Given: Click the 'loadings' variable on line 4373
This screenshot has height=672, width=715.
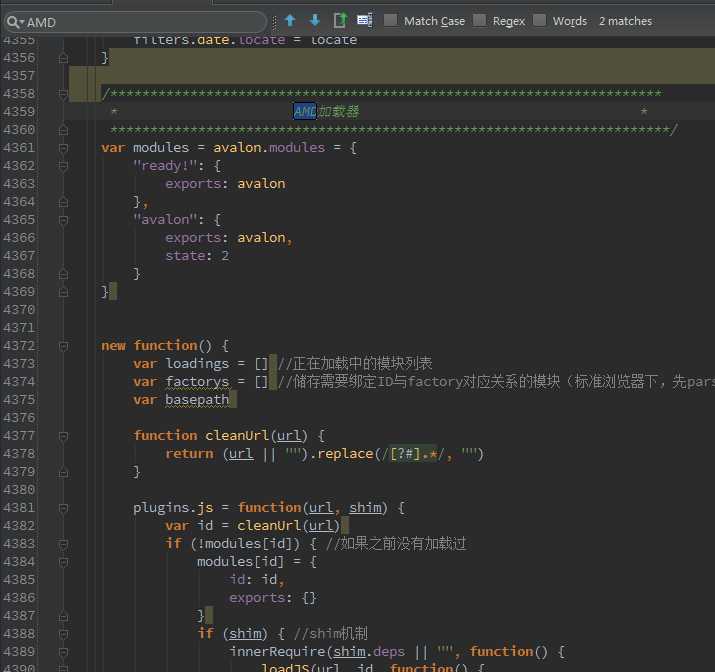Looking at the screenshot, I should pos(197,363).
